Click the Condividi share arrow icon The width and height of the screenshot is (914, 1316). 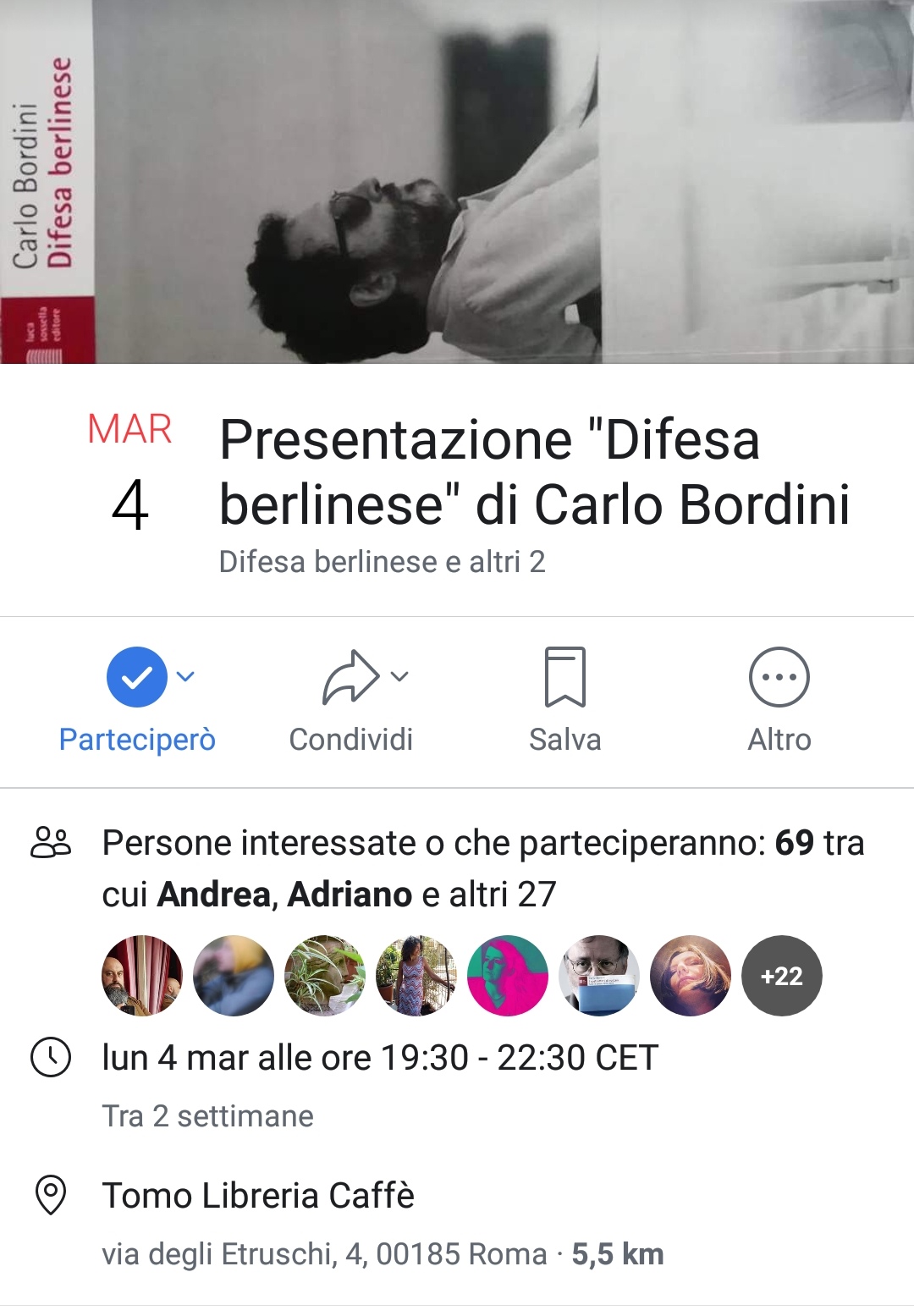coord(350,676)
